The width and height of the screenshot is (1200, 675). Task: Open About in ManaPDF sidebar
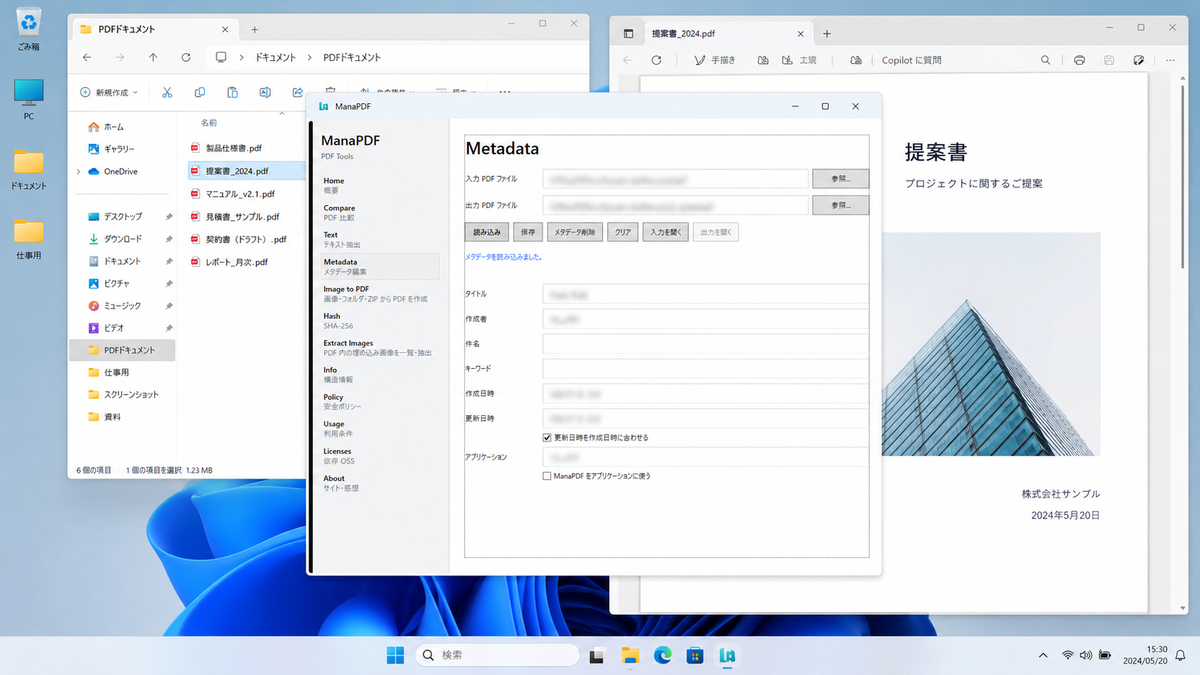click(380, 483)
